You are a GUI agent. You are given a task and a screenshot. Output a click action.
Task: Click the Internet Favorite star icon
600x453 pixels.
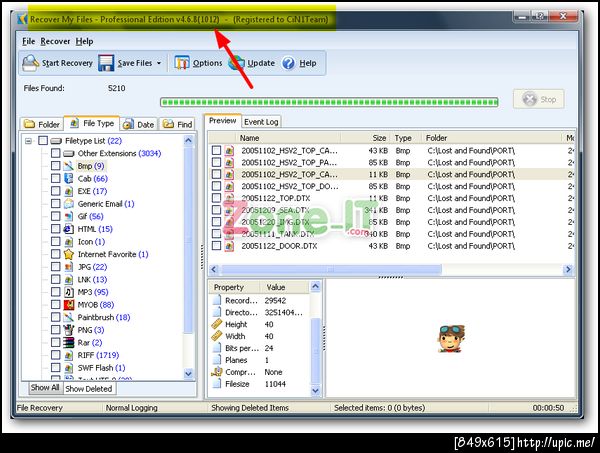[x=68, y=254]
